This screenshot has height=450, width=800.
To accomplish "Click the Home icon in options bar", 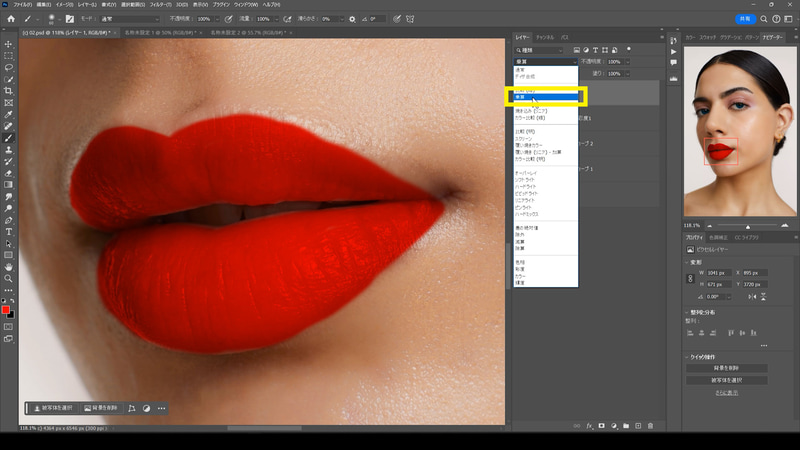I will pos(8,19).
